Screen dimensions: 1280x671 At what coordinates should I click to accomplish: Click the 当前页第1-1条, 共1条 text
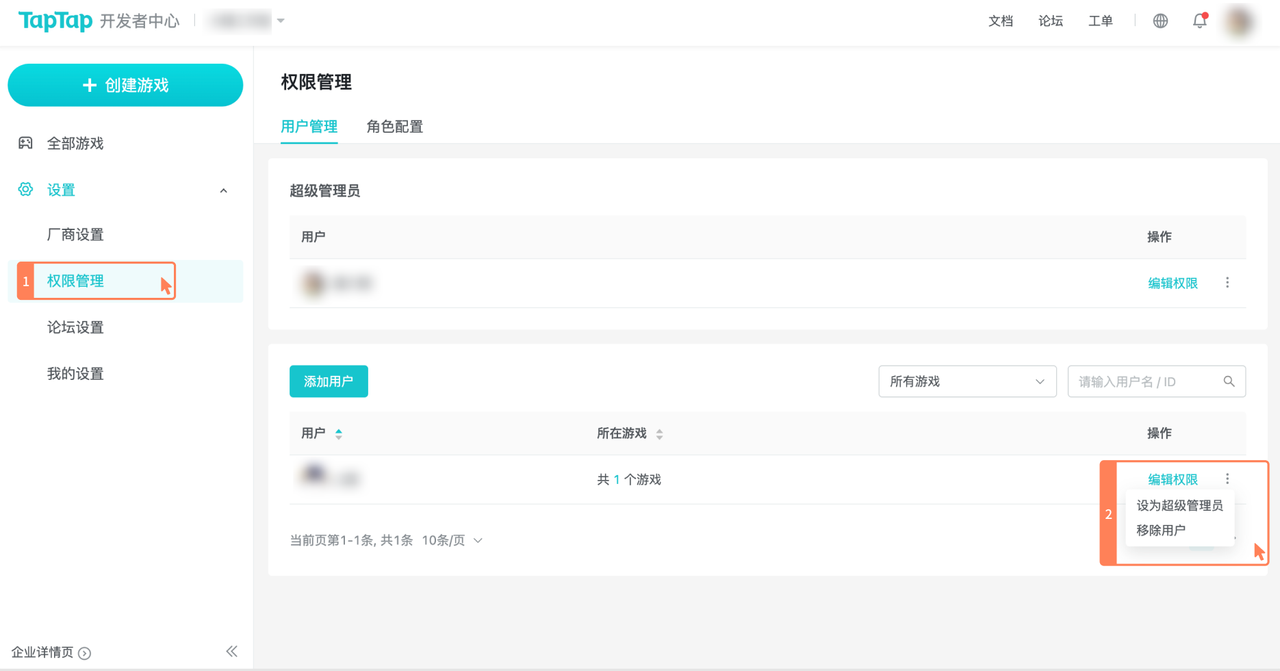click(351, 540)
